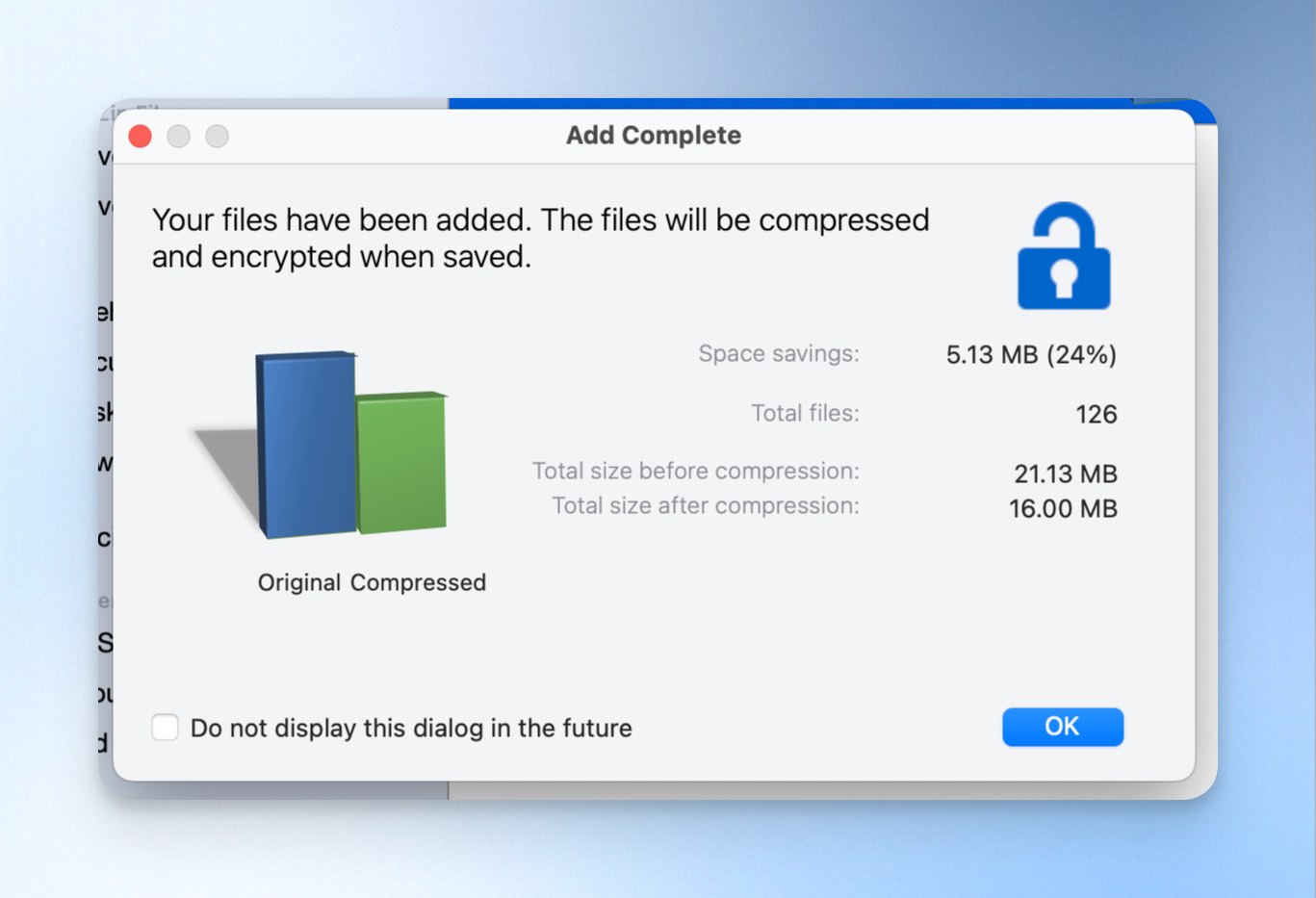Click the 5.13 MB (24%) savings value
1316x898 pixels.
tap(1031, 355)
